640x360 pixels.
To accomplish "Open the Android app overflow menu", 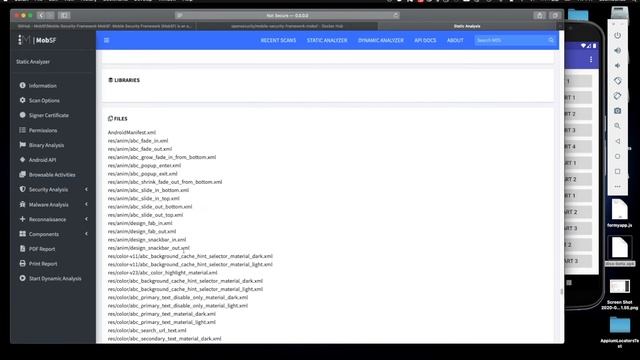I will 591,60.
